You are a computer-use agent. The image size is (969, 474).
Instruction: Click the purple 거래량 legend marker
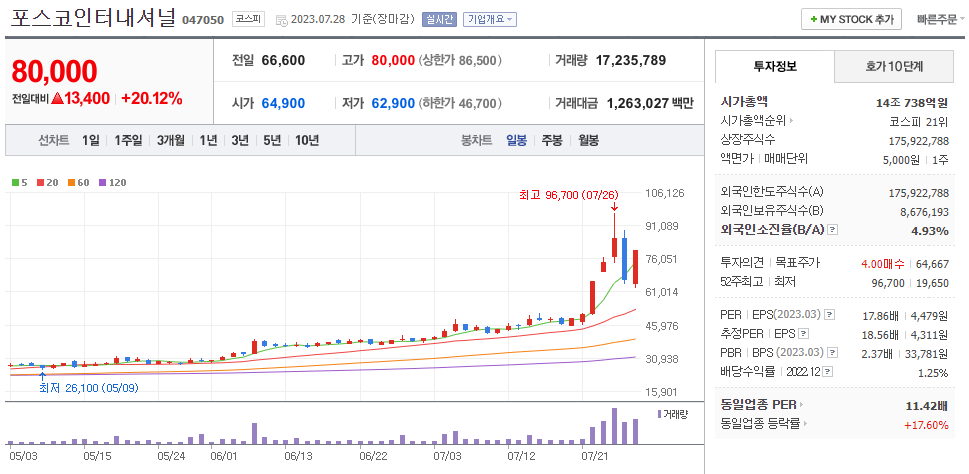[x=659, y=414]
